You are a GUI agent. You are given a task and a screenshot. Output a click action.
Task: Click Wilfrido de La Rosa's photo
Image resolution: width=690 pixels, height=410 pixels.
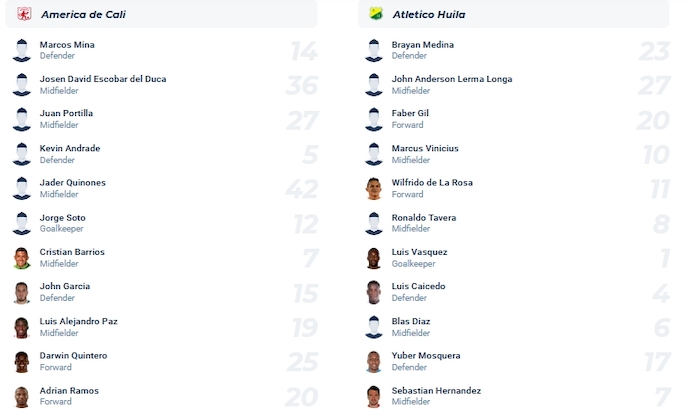point(374,189)
